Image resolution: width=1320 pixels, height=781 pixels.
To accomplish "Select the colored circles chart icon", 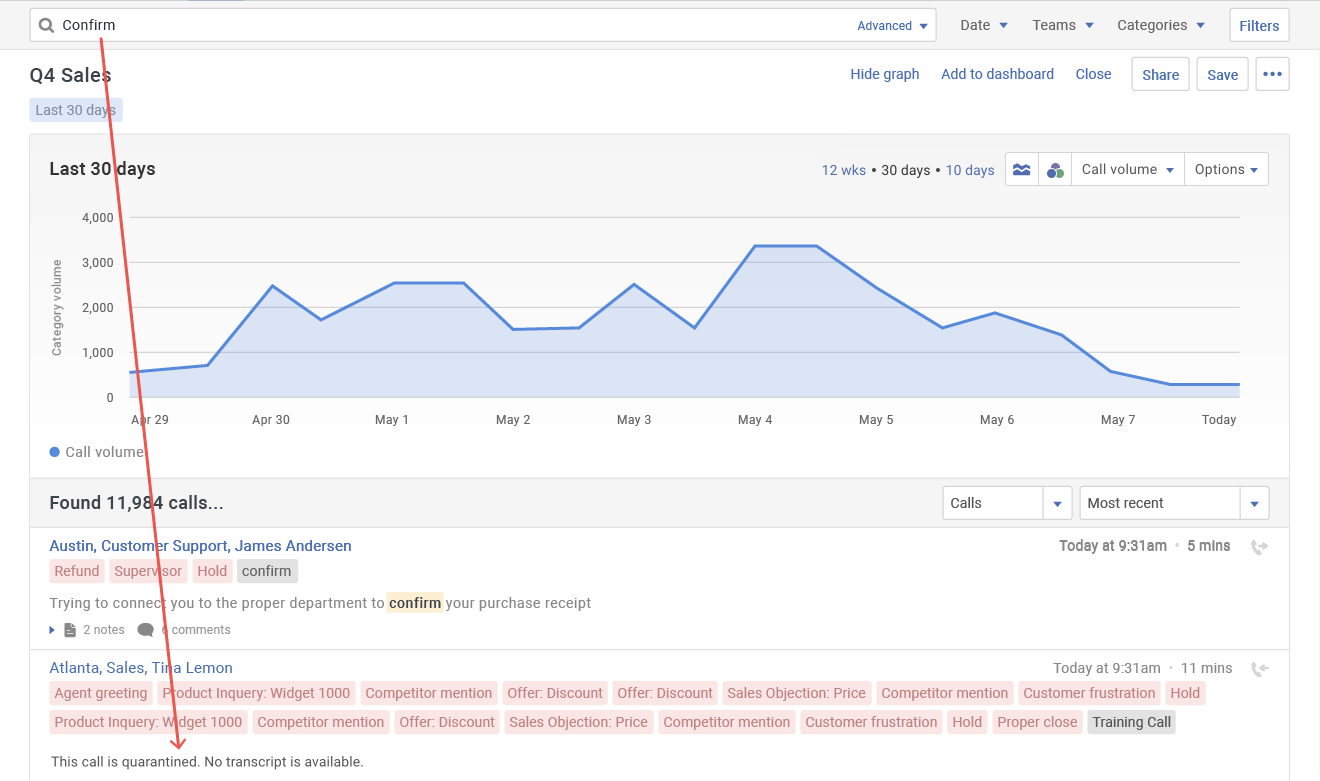I will (1055, 170).
